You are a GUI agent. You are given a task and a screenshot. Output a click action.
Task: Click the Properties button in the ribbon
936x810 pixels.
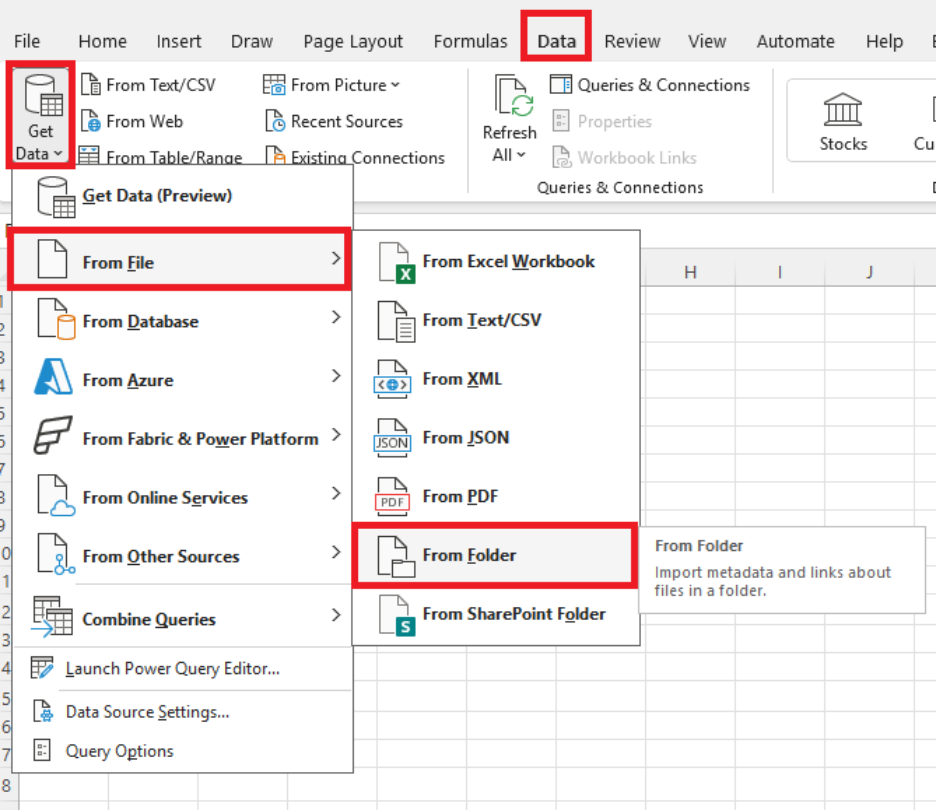(x=602, y=121)
